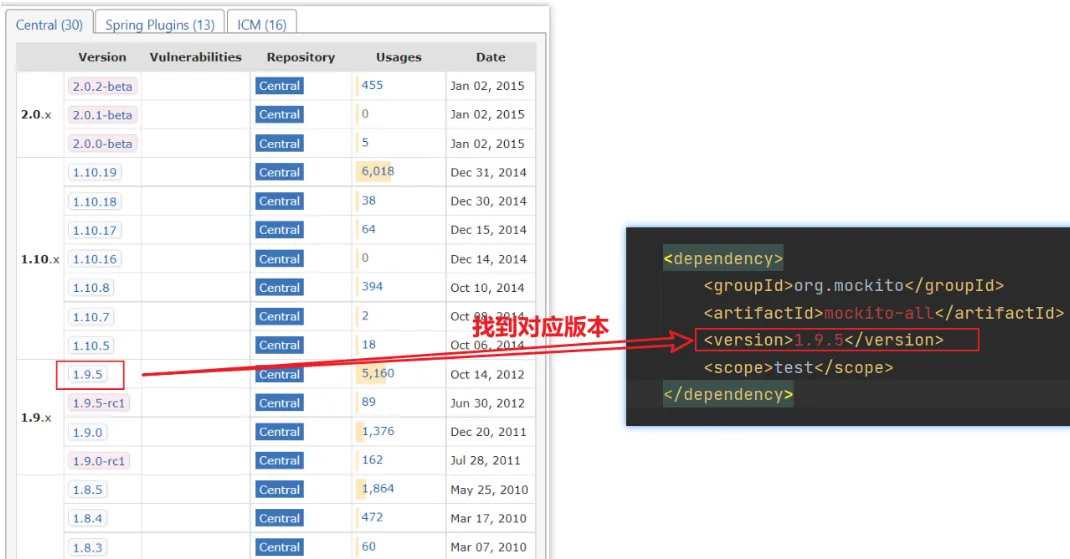Open version 1.8.5 link
Screen dimensions: 1070x559
pos(87,489)
